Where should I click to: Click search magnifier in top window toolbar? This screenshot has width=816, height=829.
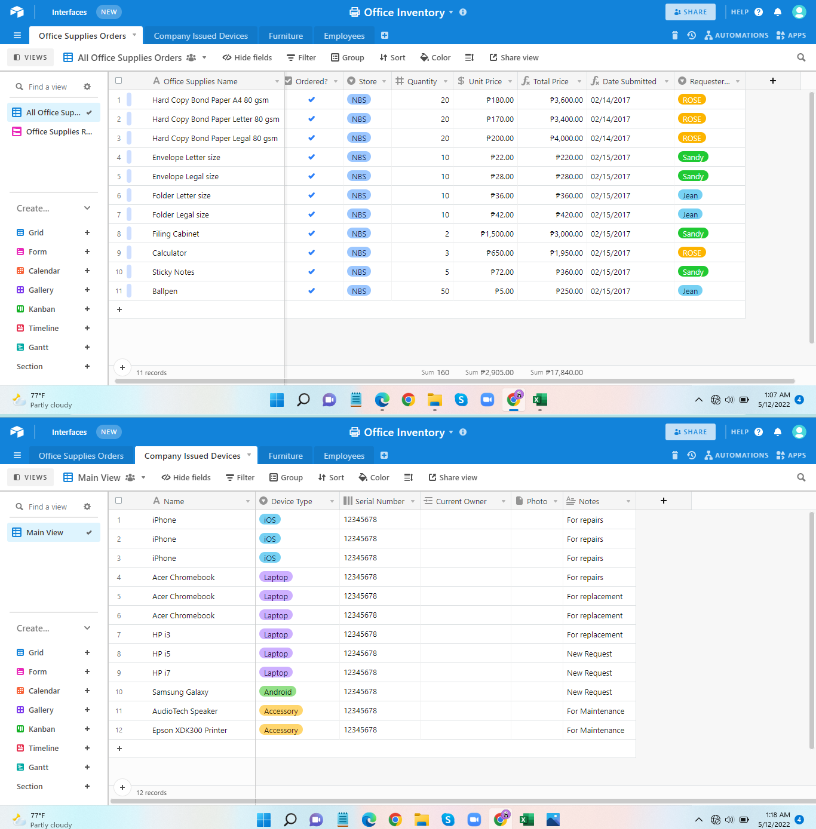tap(801, 58)
